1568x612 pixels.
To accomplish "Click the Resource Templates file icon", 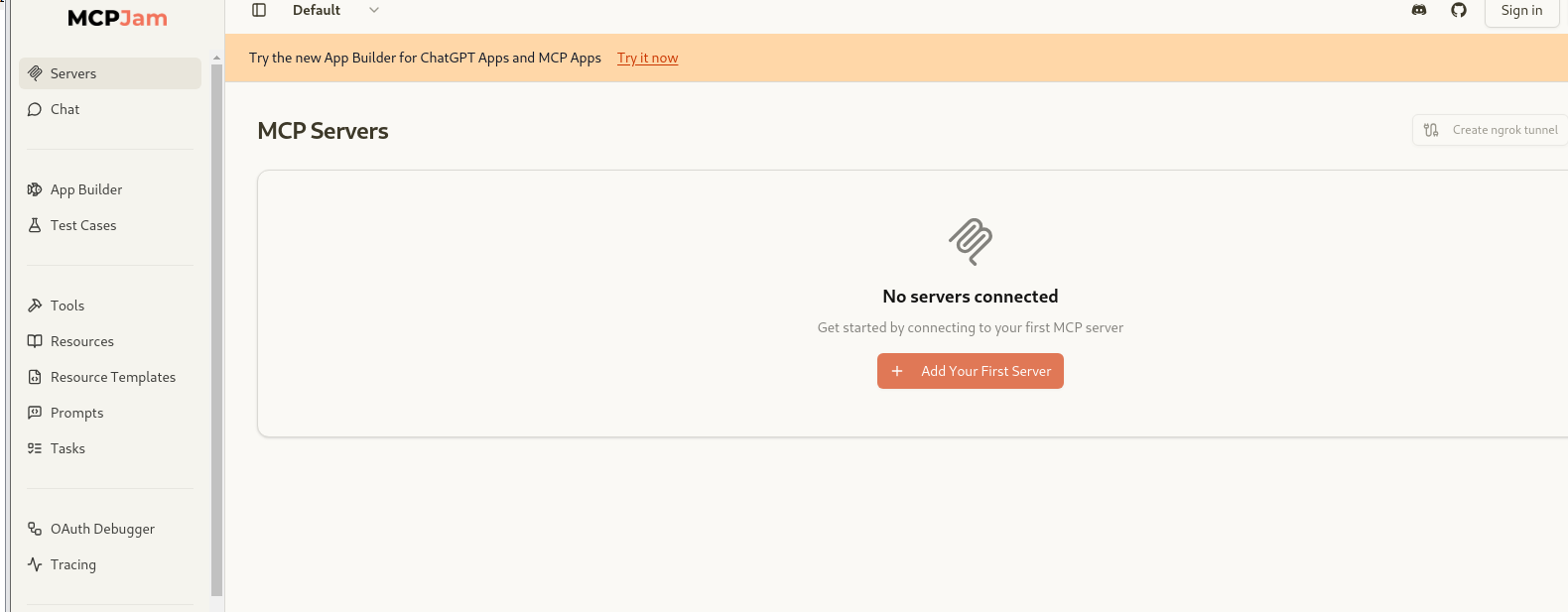I will (35, 377).
